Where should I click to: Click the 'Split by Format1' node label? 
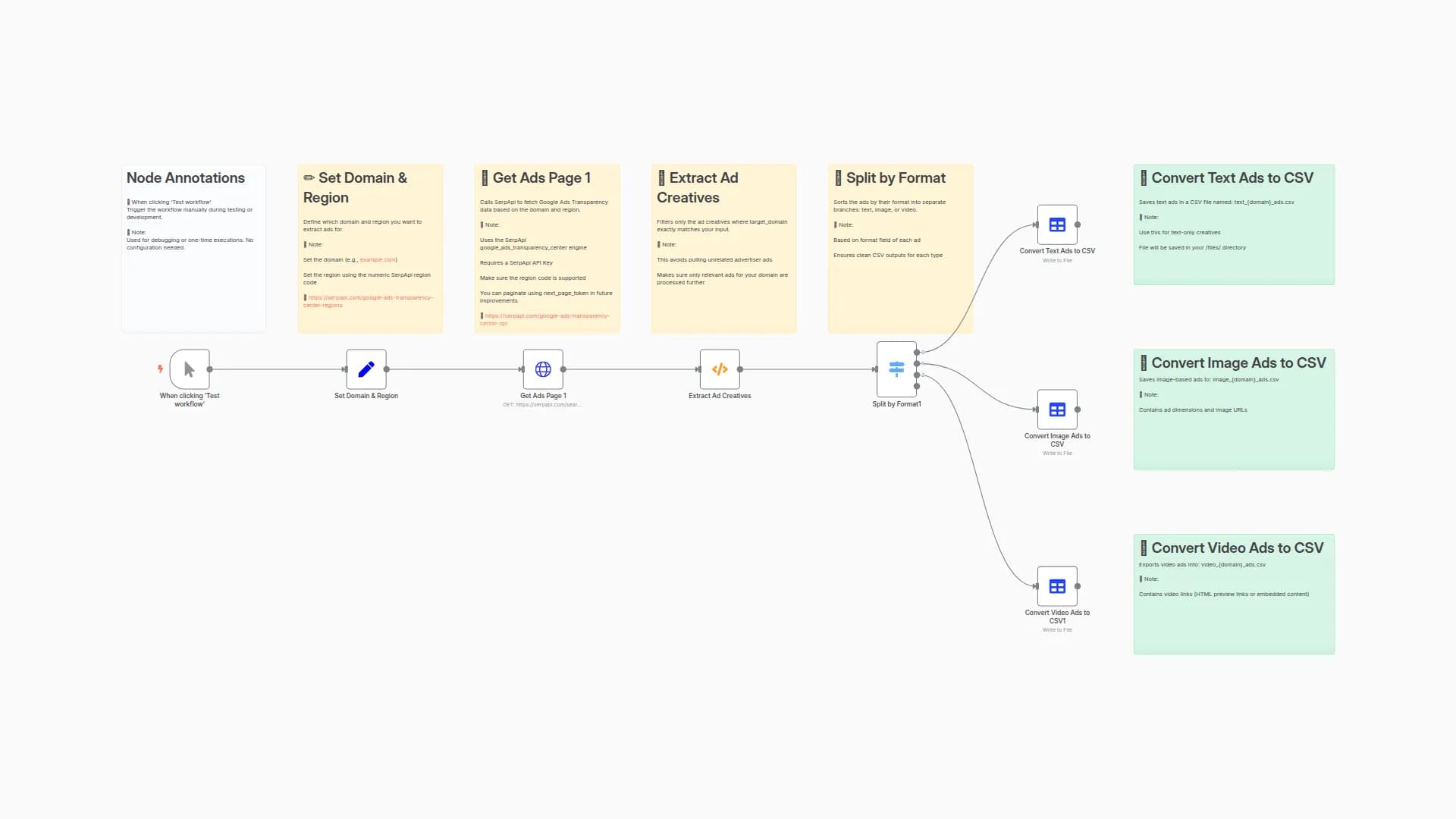[x=896, y=404]
